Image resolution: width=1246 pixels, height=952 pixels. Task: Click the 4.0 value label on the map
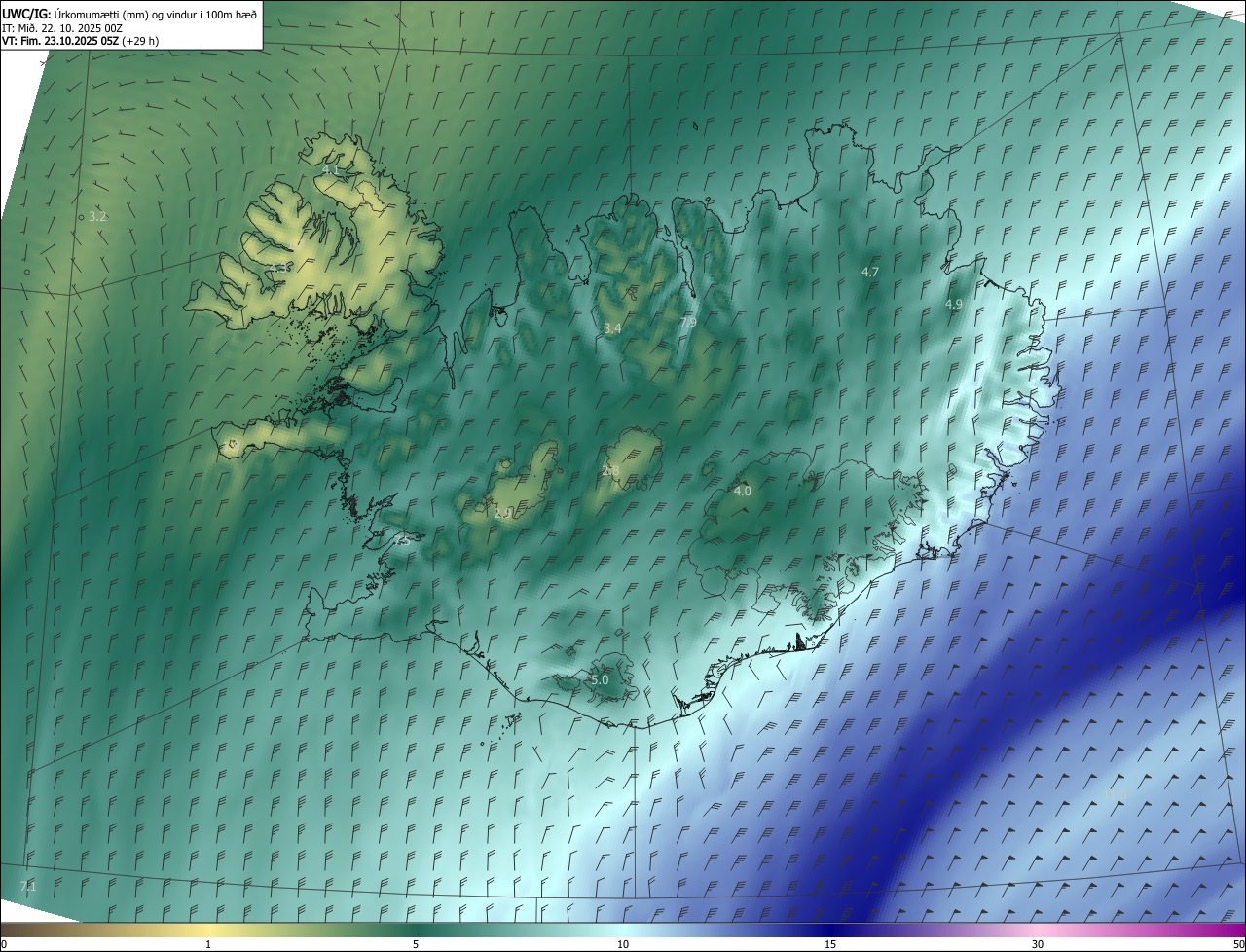[743, 492]
